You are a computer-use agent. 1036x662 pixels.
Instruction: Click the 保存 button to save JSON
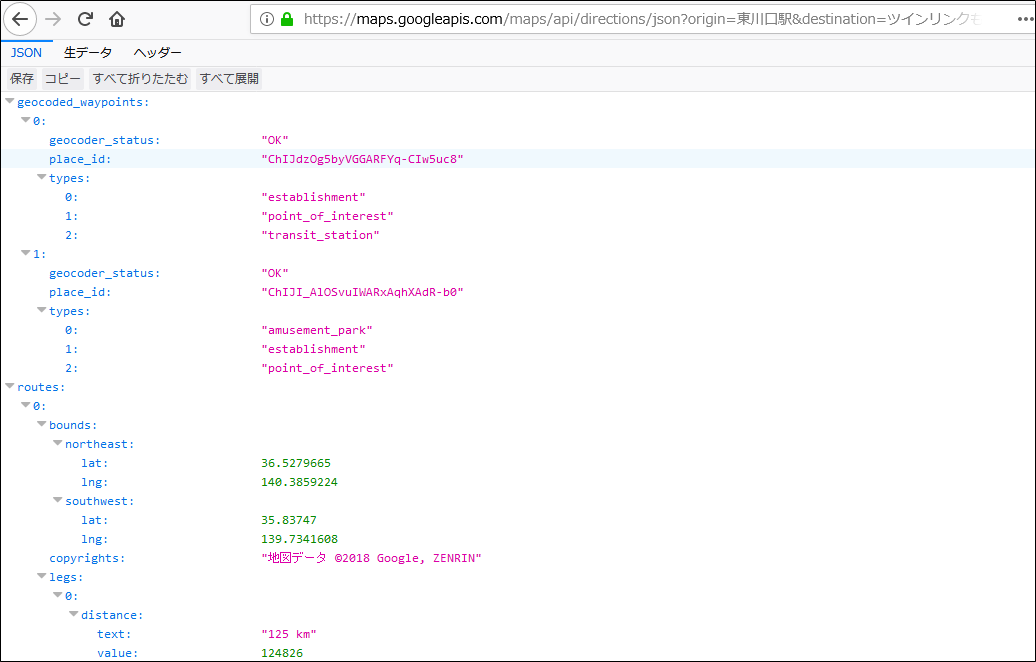pyautogui.click(x=21, y=78)
